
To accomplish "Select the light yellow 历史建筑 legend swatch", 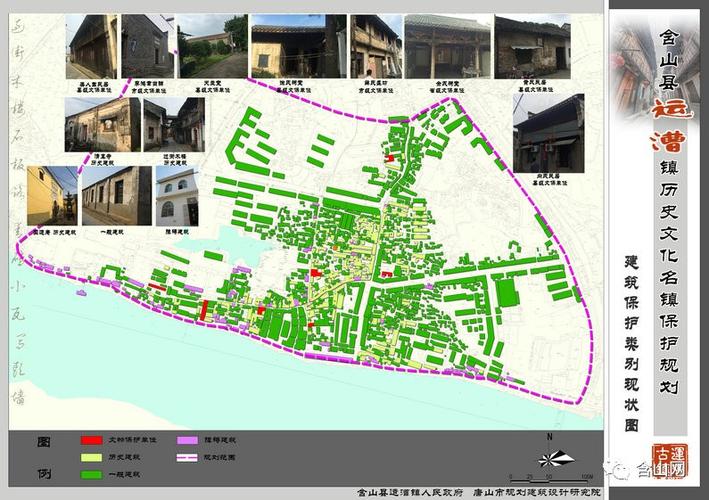I will [90, 457].
